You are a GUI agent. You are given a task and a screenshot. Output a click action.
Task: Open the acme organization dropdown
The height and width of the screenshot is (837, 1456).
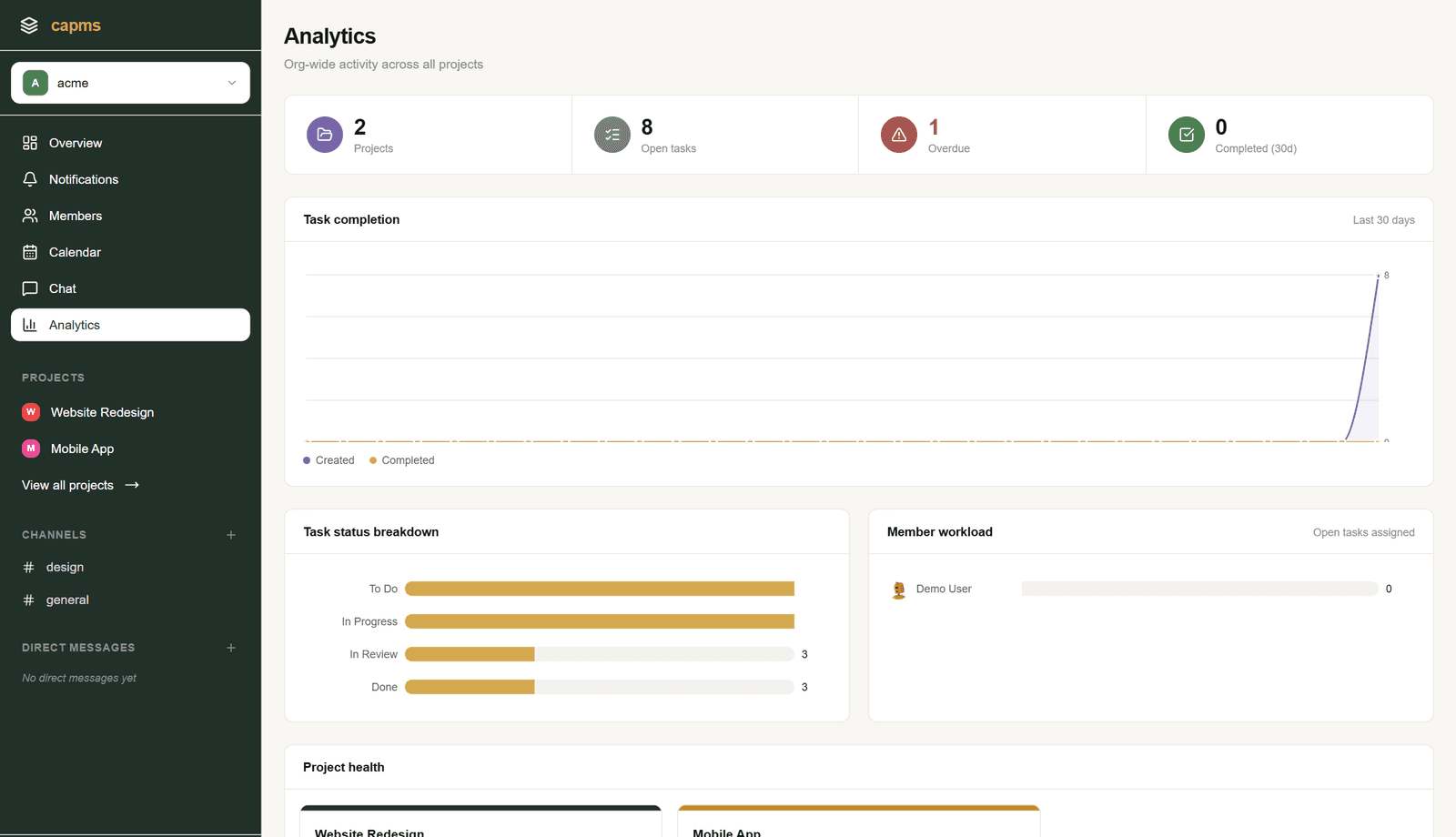(130, 83)
